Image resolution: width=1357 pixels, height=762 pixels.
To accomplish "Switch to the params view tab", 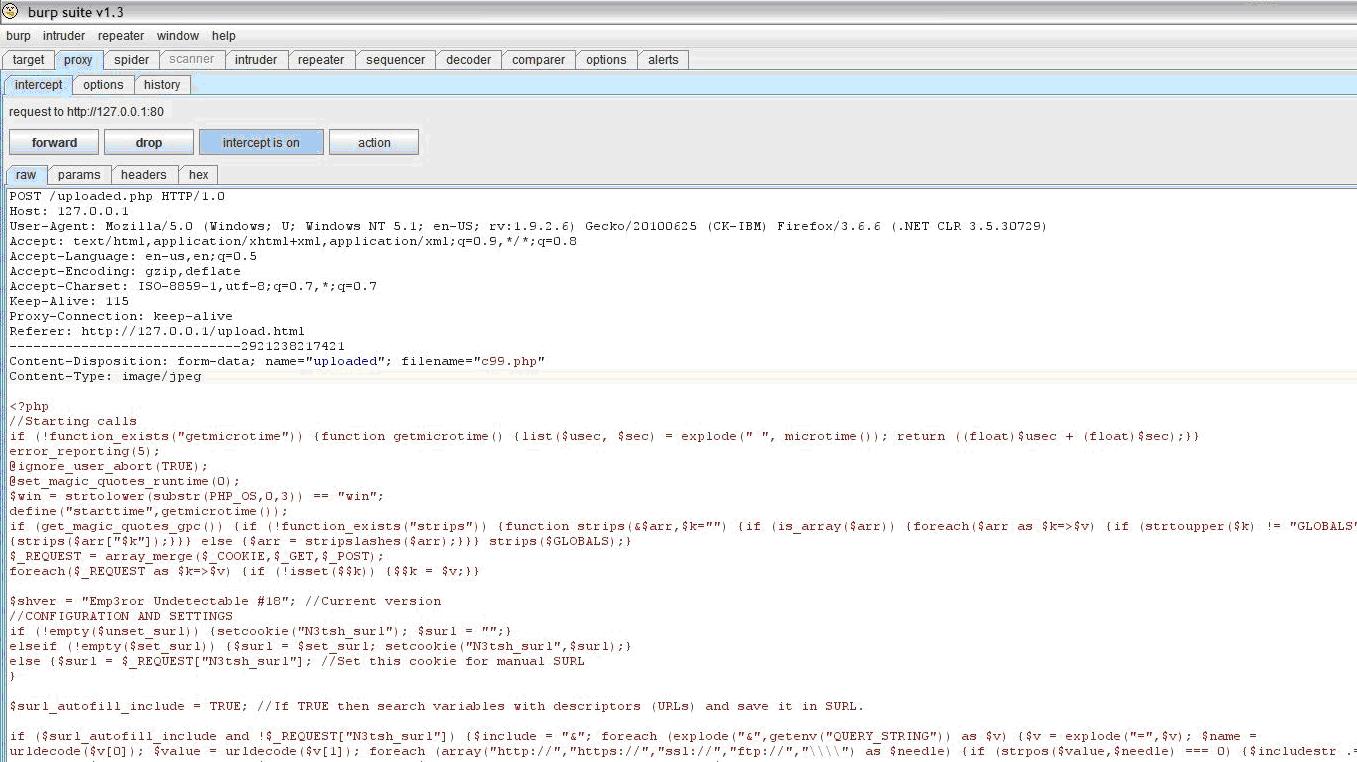I will pyautogui.click(x=79, y=175).
